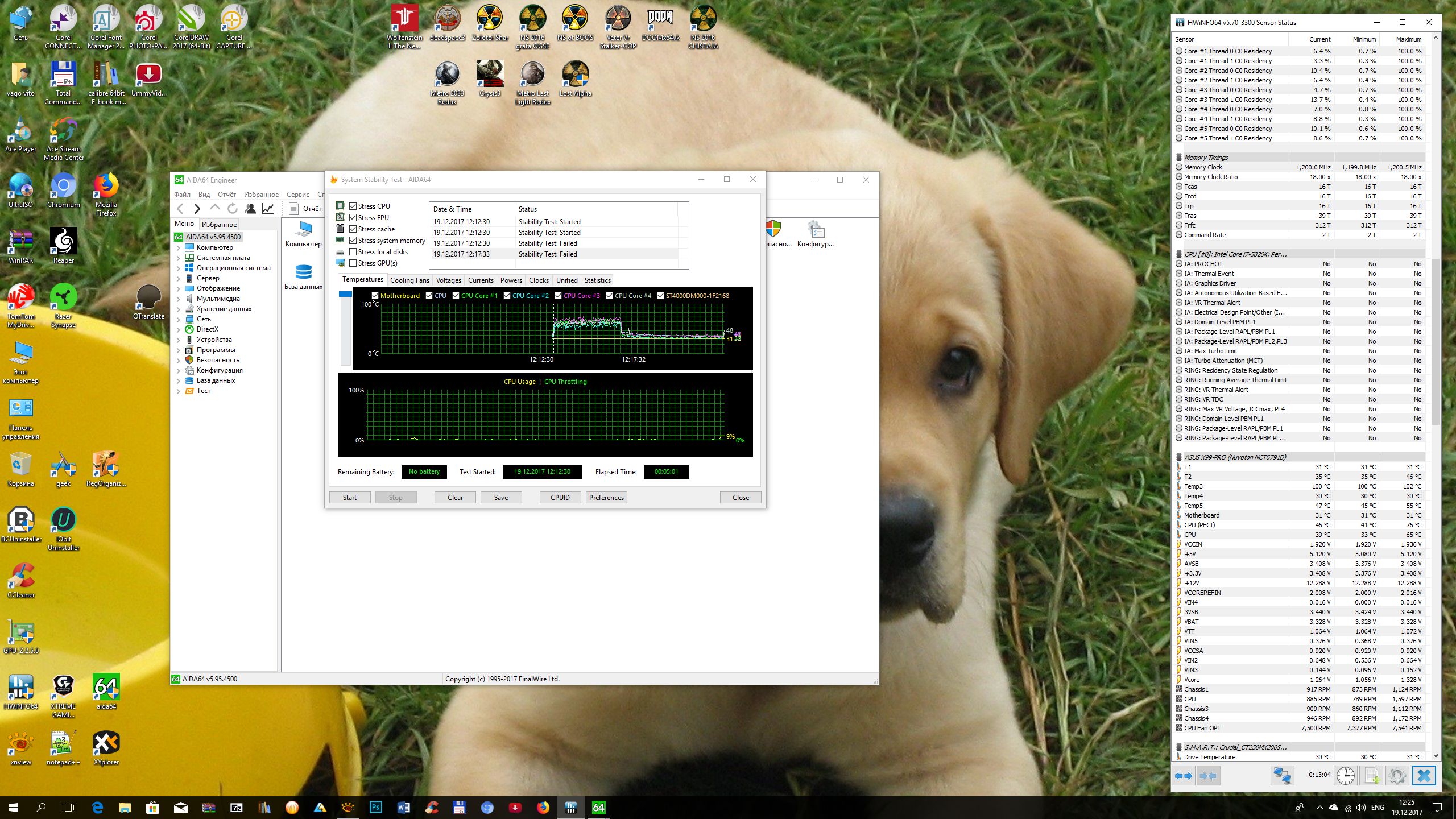1456x819 pixels.
Task: Click AIDA64 refresh toolbar icon
Action: coord(233,209)
